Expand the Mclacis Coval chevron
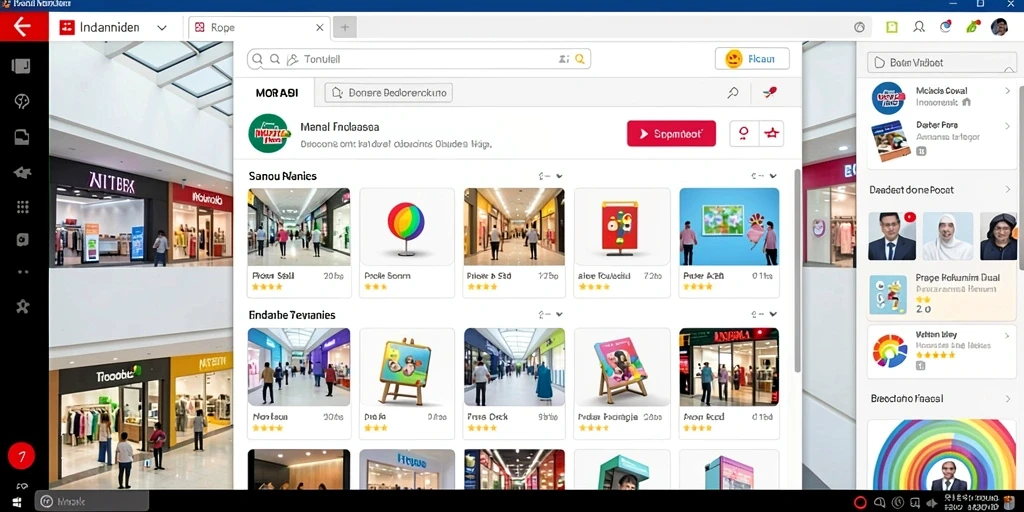This screenshot has height=512, width=1024. [x=1007, y=91]
